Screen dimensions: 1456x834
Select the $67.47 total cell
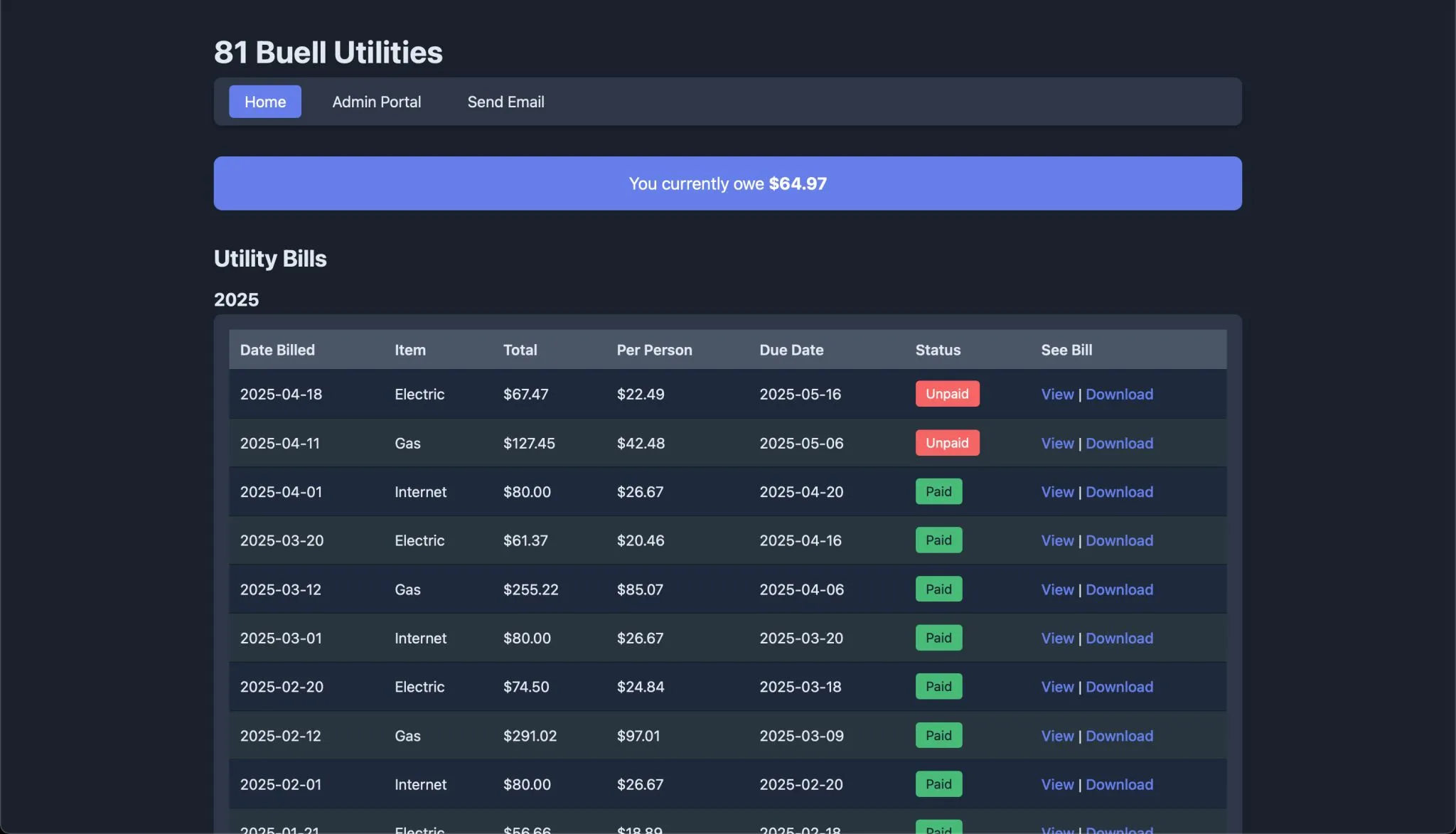[525, 394]
